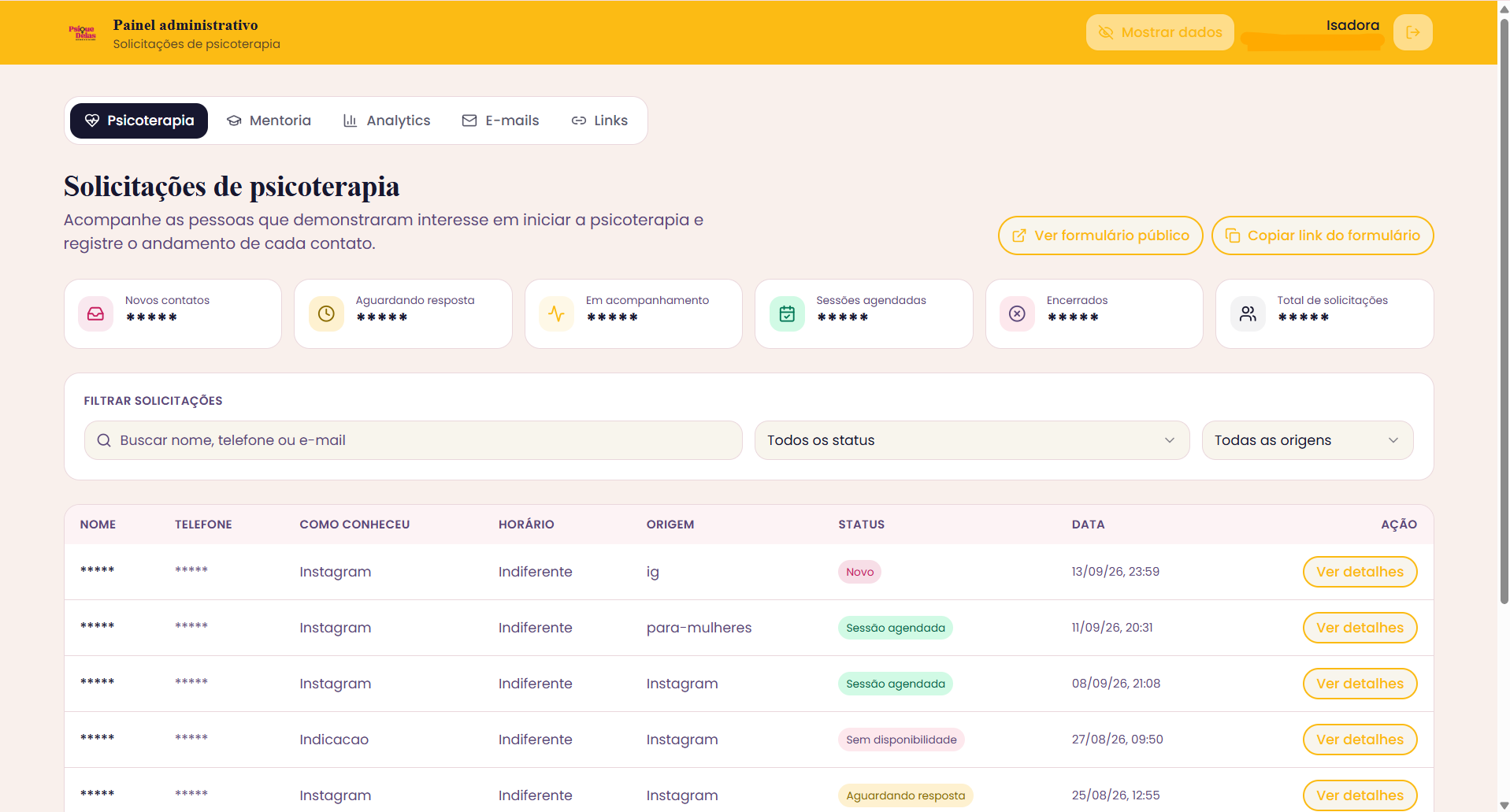Click the magnifier icon in search field

(104, 440)
